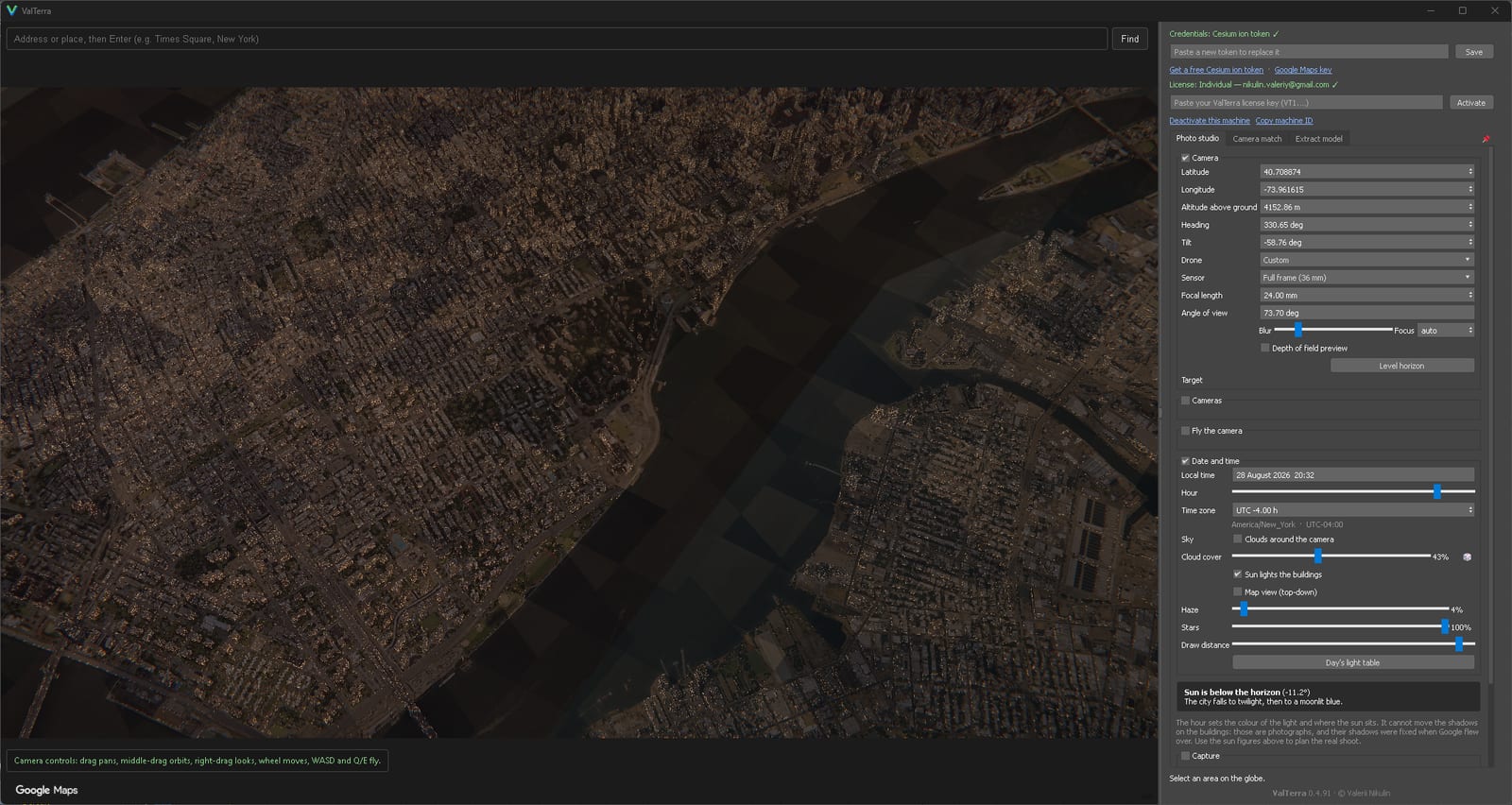Open the Sensor dropdown showing Full frame
This screenshot has height=805, width=1512.
tap(1366, 278)
